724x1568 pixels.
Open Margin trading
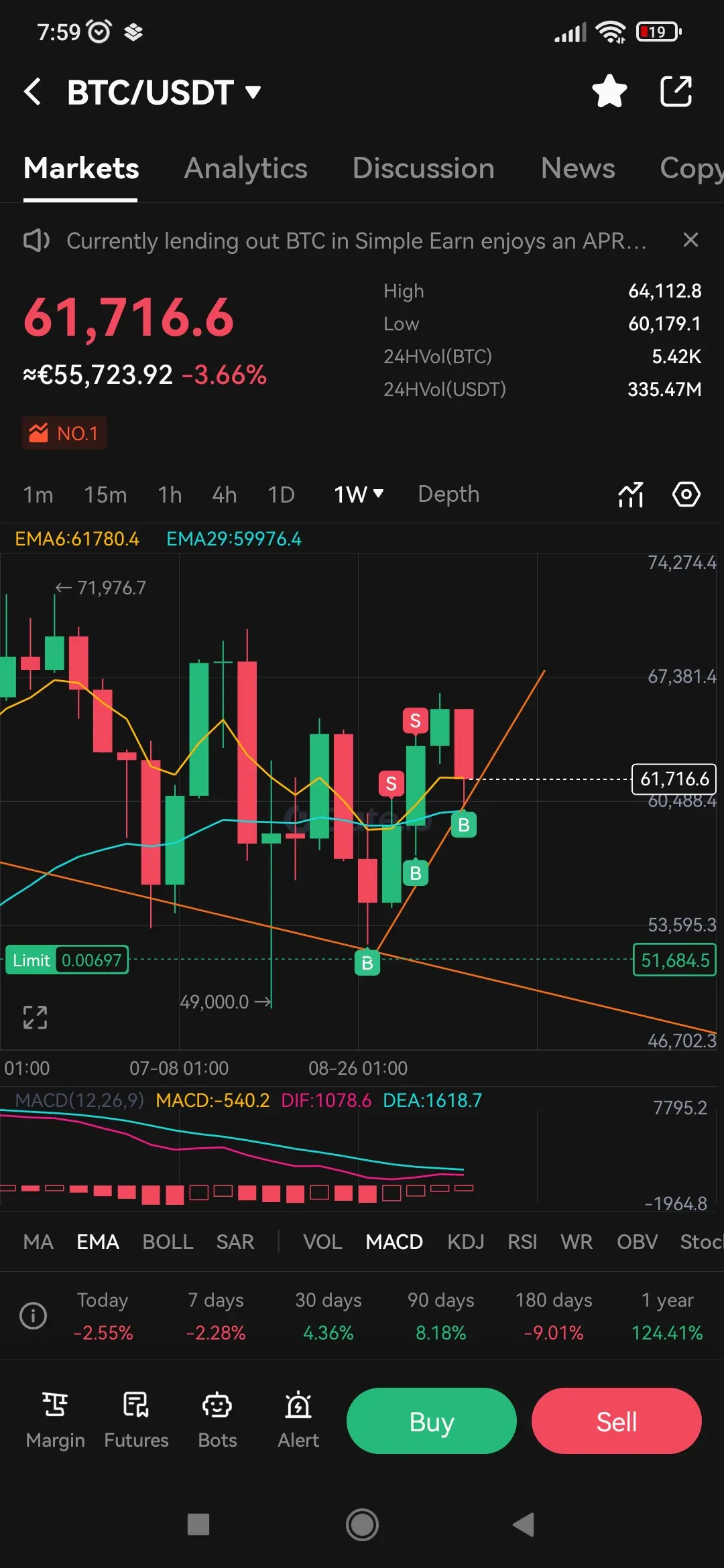pyautogui.click(x=55, y=1421)
